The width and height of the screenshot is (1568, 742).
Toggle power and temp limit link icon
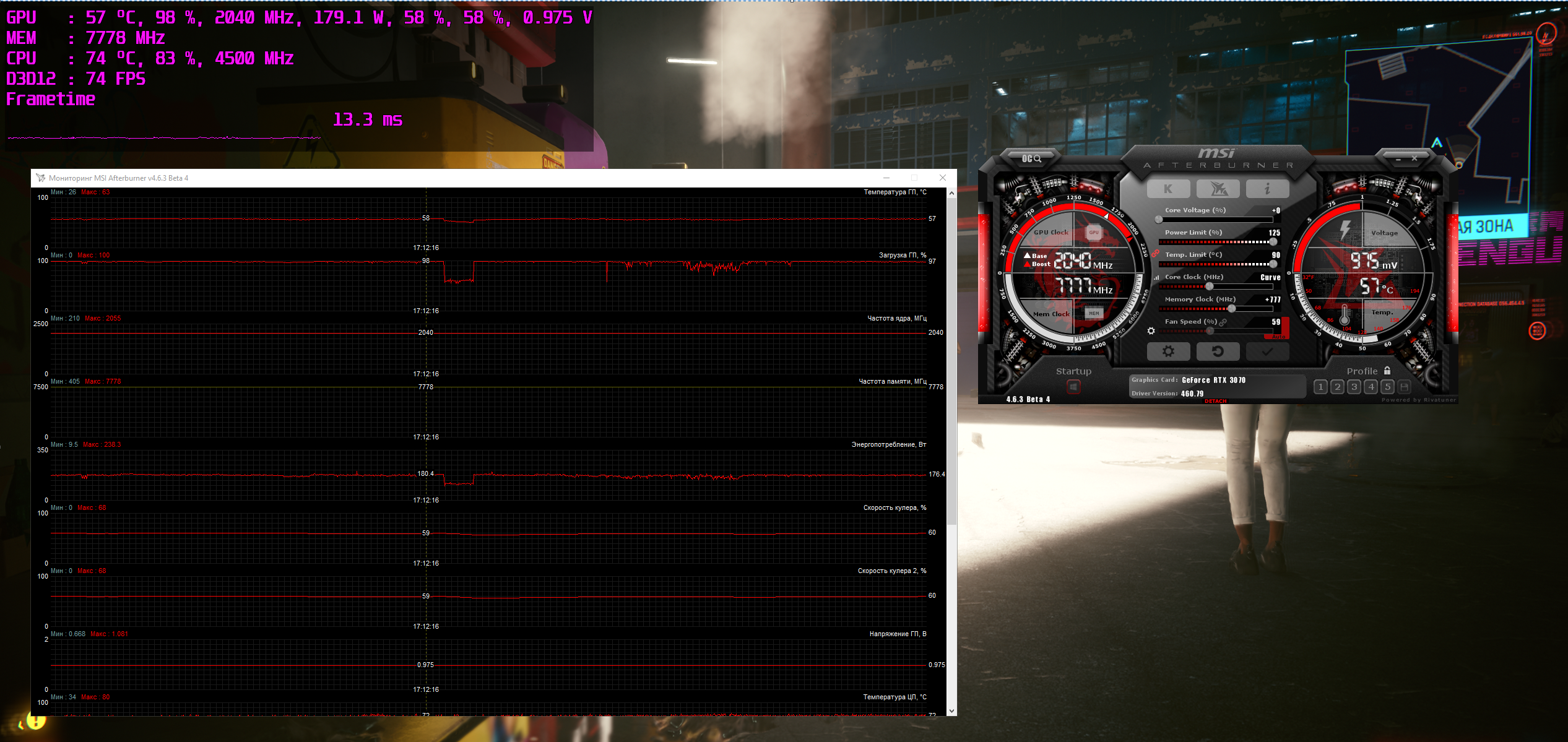[1155, 254]
